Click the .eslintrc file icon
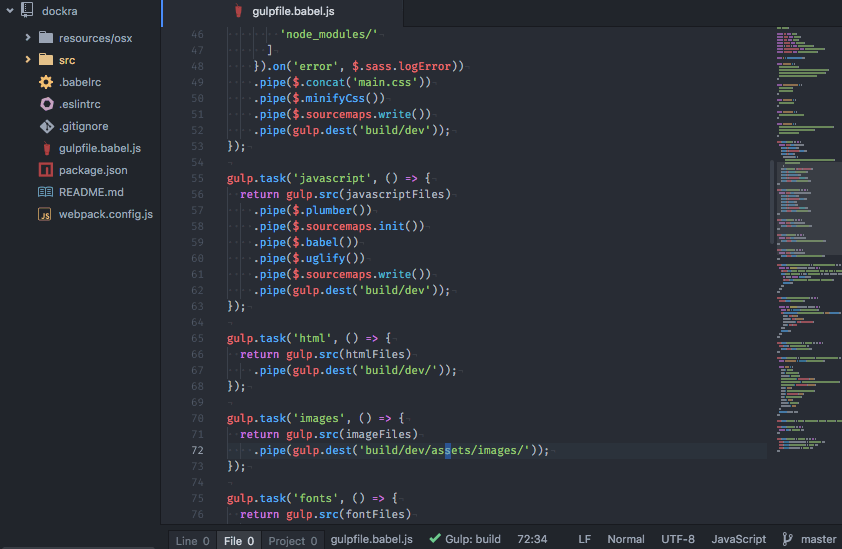This screenshot has height=549, width=842. tap(46, 104)
